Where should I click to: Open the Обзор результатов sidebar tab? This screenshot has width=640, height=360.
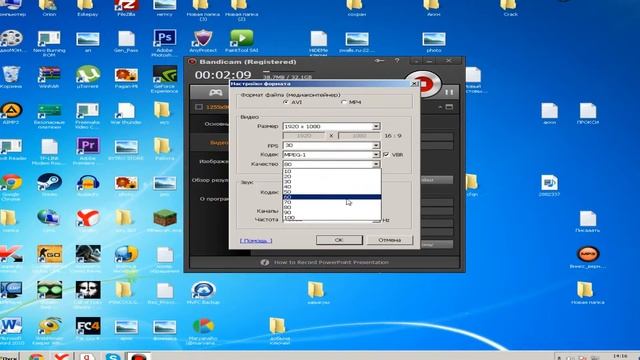tap(211, 180)
